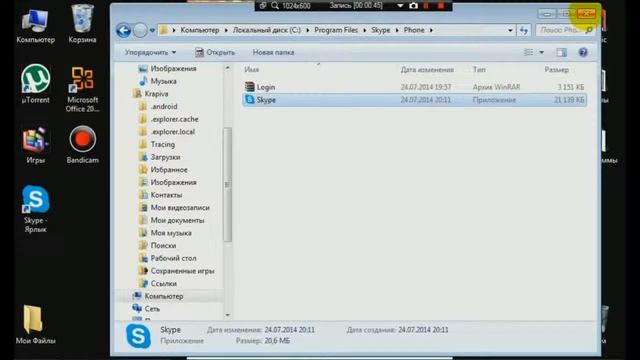Click the Bandicam pause recording button
The image size is (640, 360).
(426, 6)
